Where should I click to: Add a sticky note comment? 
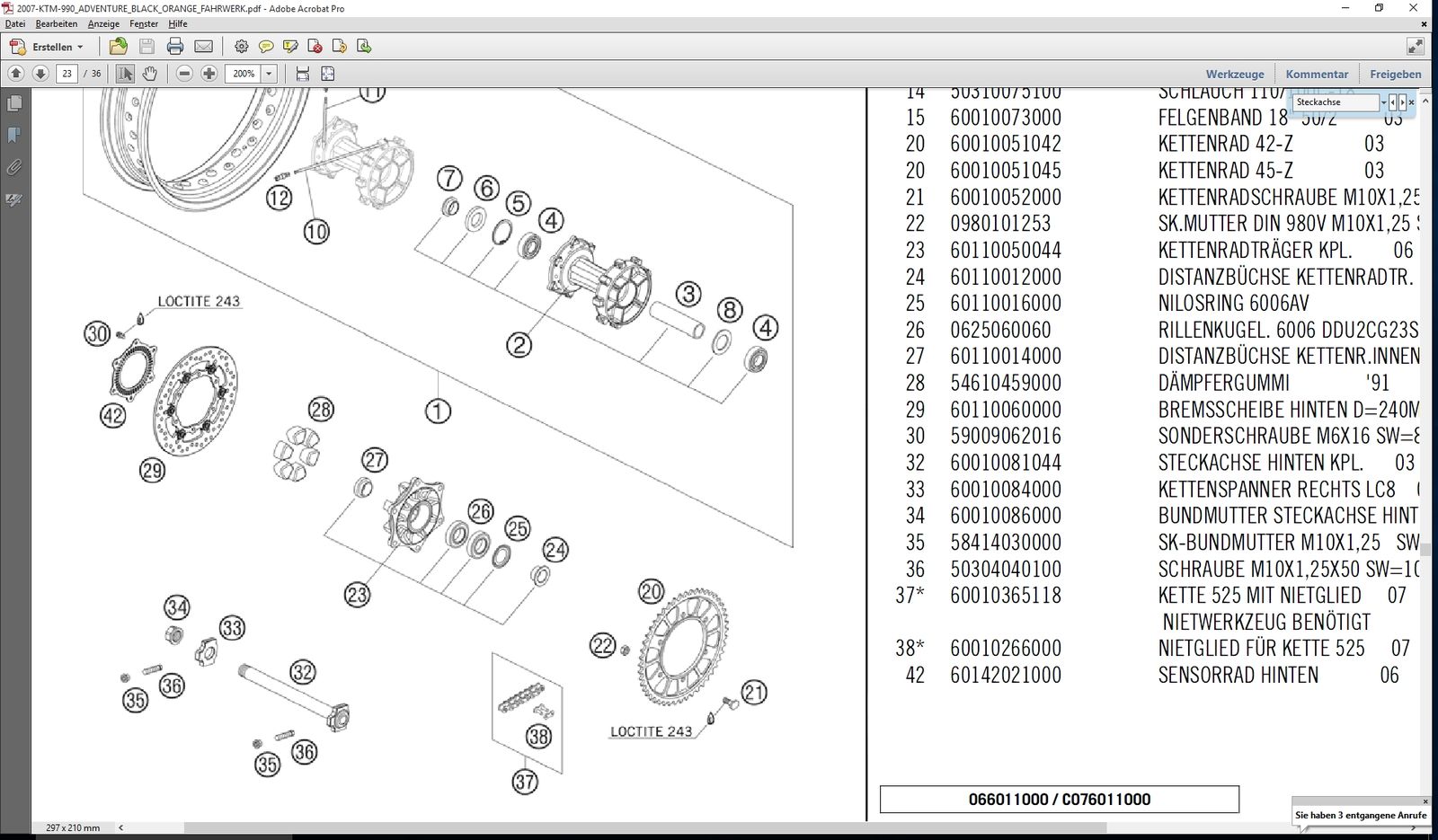pos(266,47)
